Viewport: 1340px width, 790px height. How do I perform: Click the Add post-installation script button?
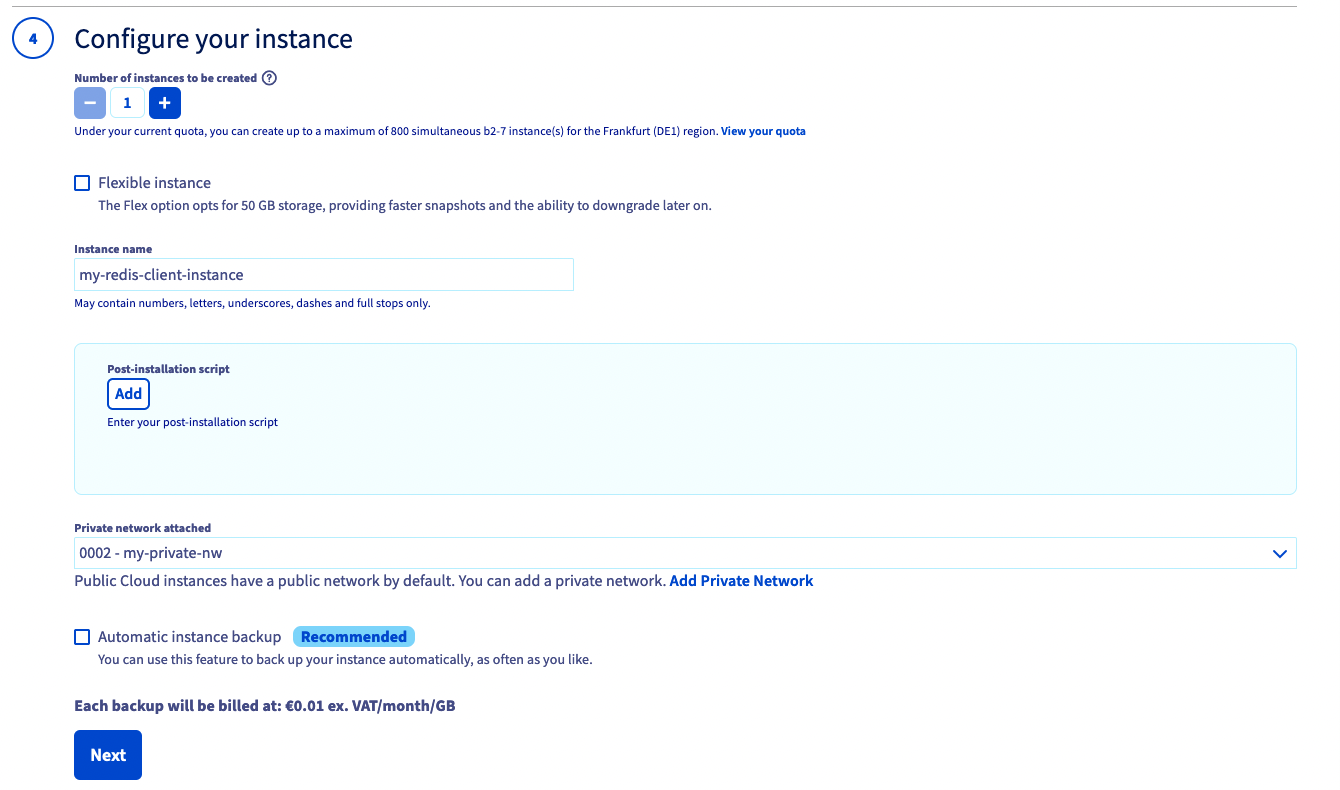(x=128, y=393)
